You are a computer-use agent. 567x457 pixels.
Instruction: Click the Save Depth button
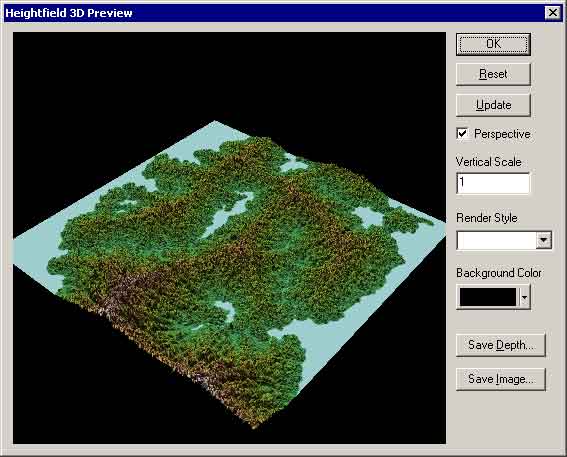500,345
